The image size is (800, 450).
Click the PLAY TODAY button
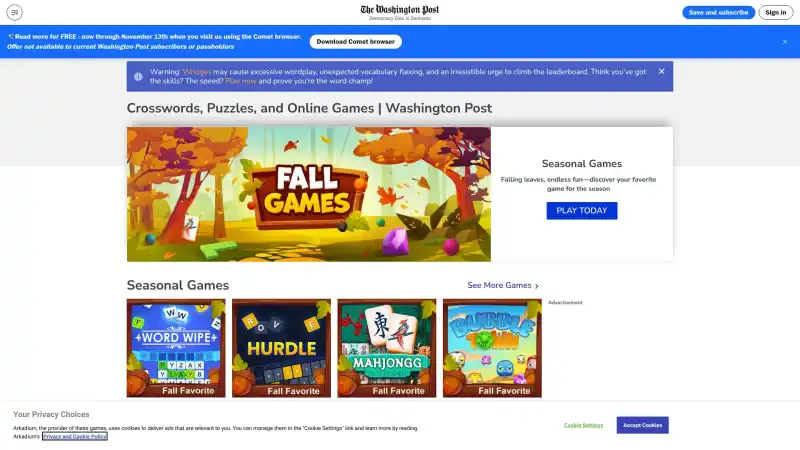pyautogui.click(x=582, y=211)
